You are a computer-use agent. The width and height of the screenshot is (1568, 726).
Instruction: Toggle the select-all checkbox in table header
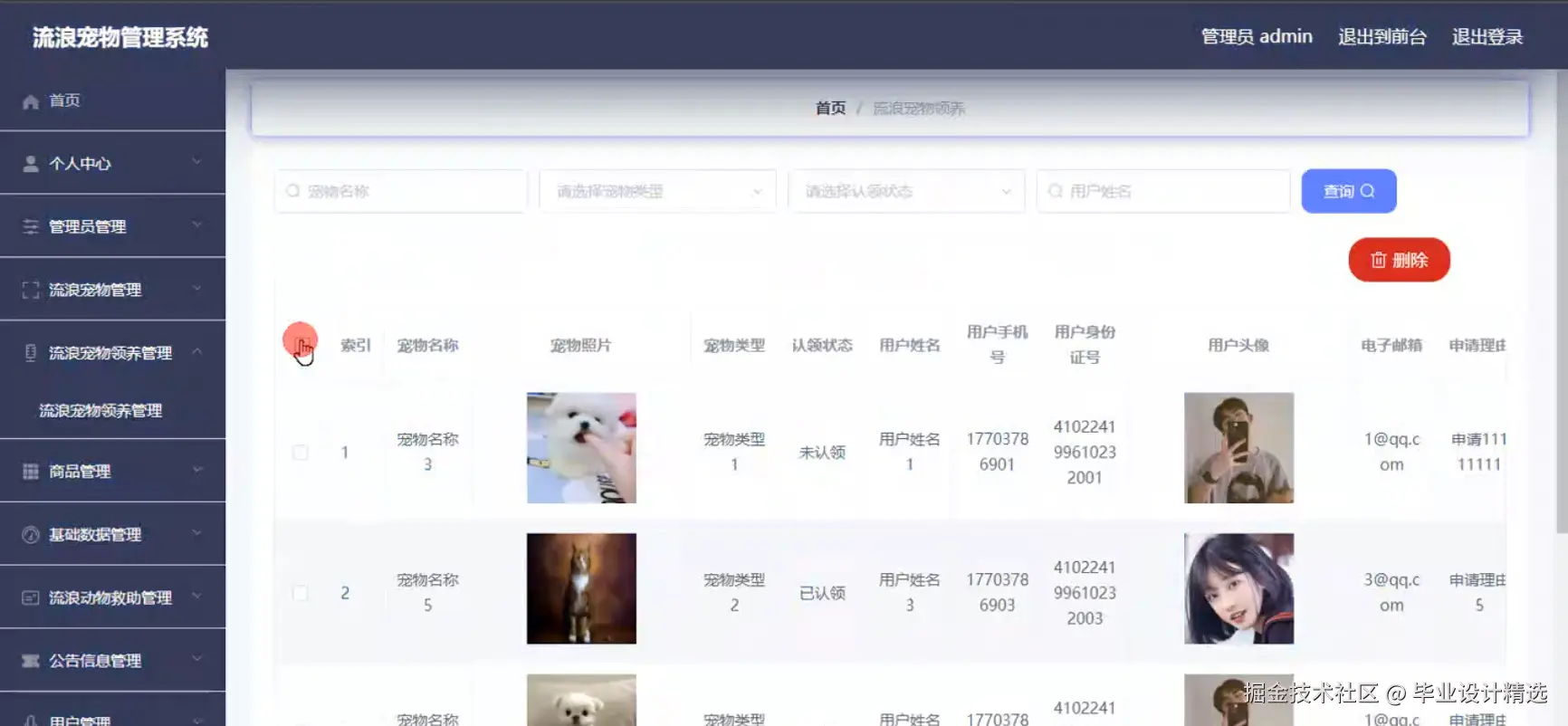pos(301,344)
